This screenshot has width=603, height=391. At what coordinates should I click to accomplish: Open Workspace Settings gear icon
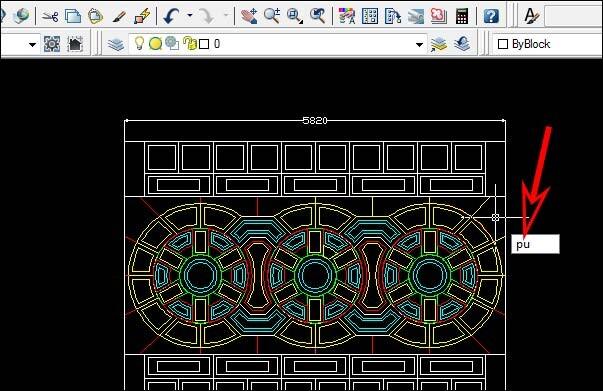52,44
